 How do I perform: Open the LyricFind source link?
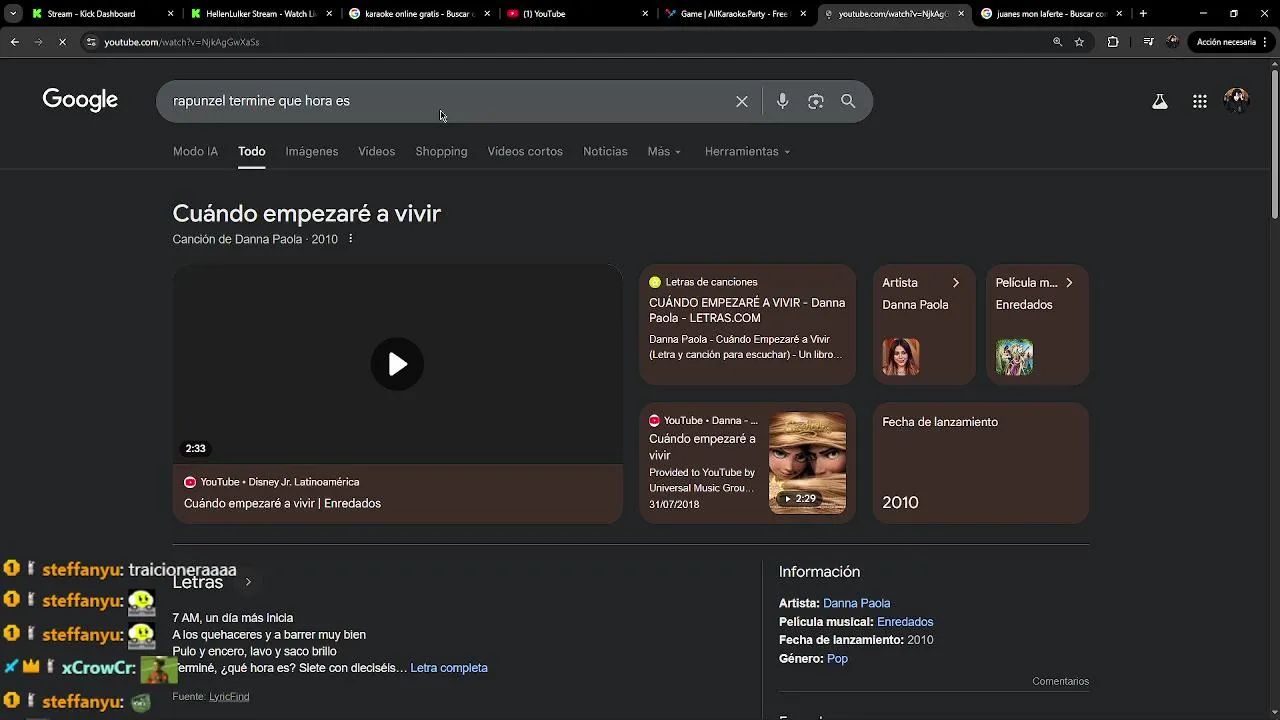[x=229, y=696]
